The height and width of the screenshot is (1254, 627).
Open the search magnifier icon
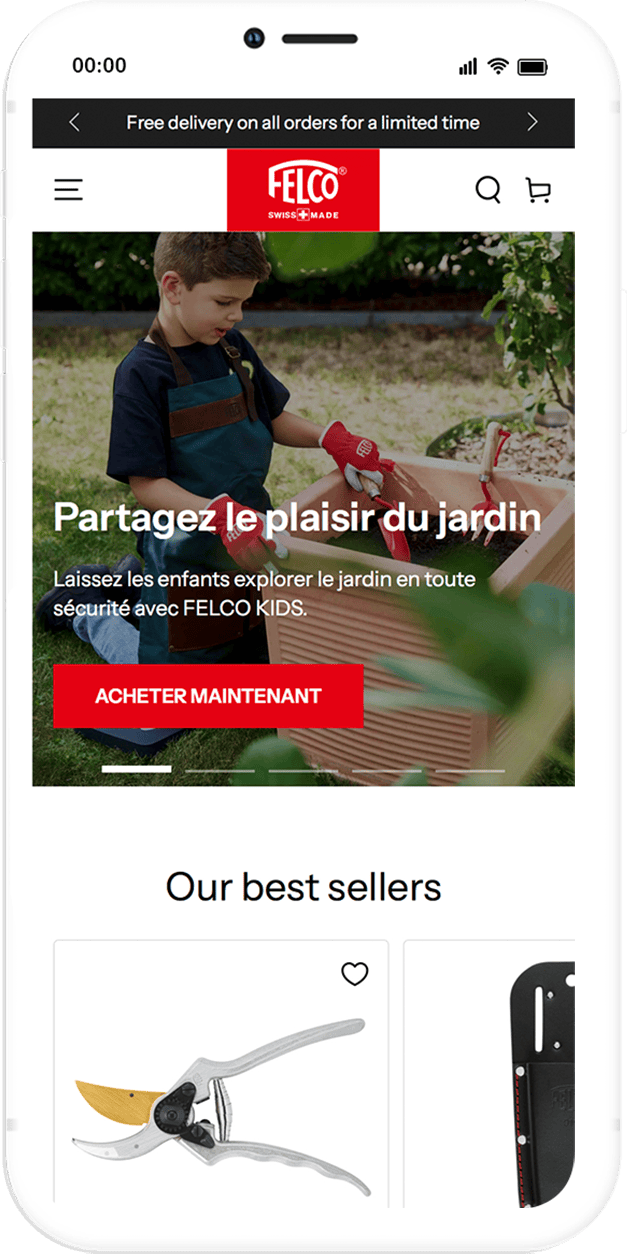tap(487, 189)
